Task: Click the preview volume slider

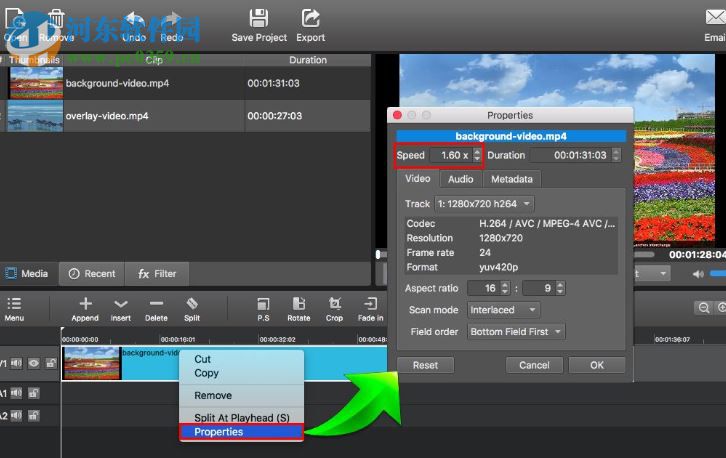Action: pyautogui.click(x=717, y=274)
